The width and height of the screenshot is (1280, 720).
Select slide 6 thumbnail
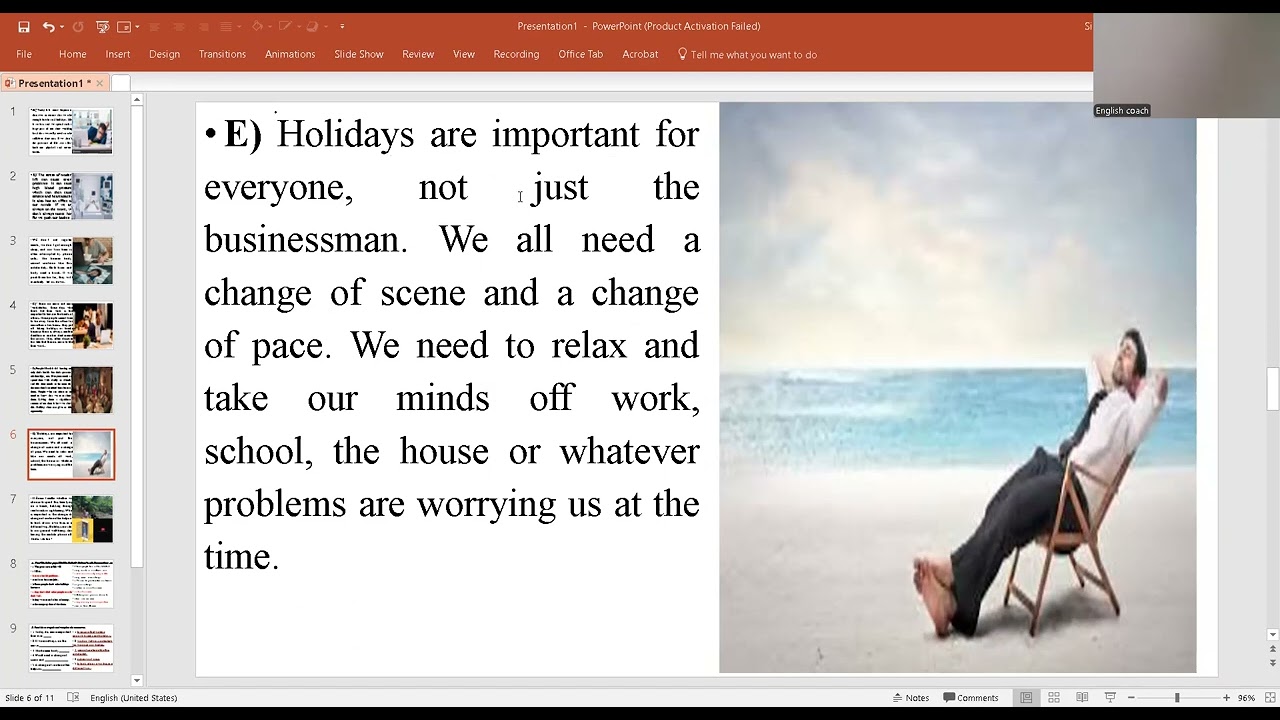point(71,454)
